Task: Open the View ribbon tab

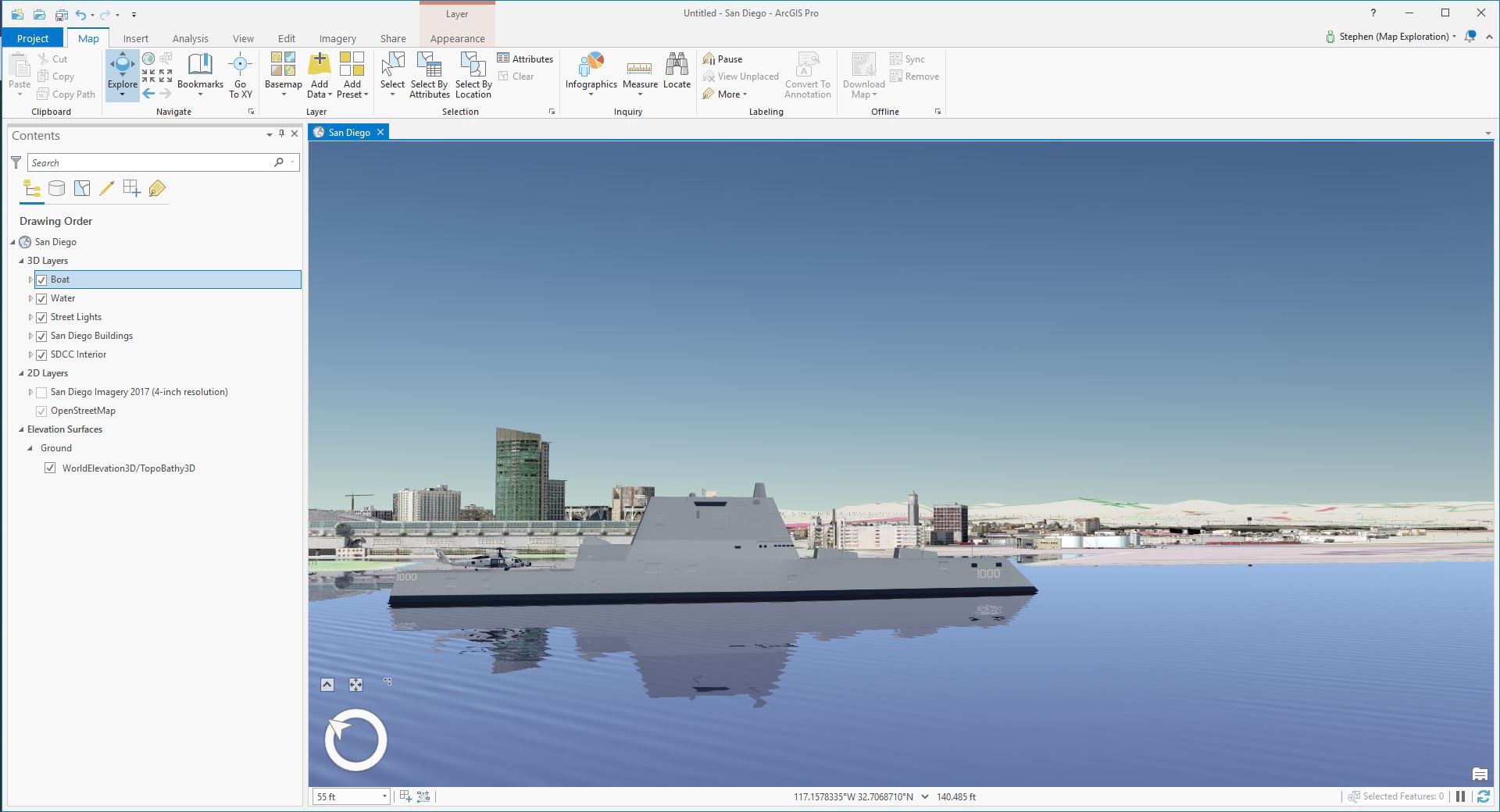Action: 243,38
